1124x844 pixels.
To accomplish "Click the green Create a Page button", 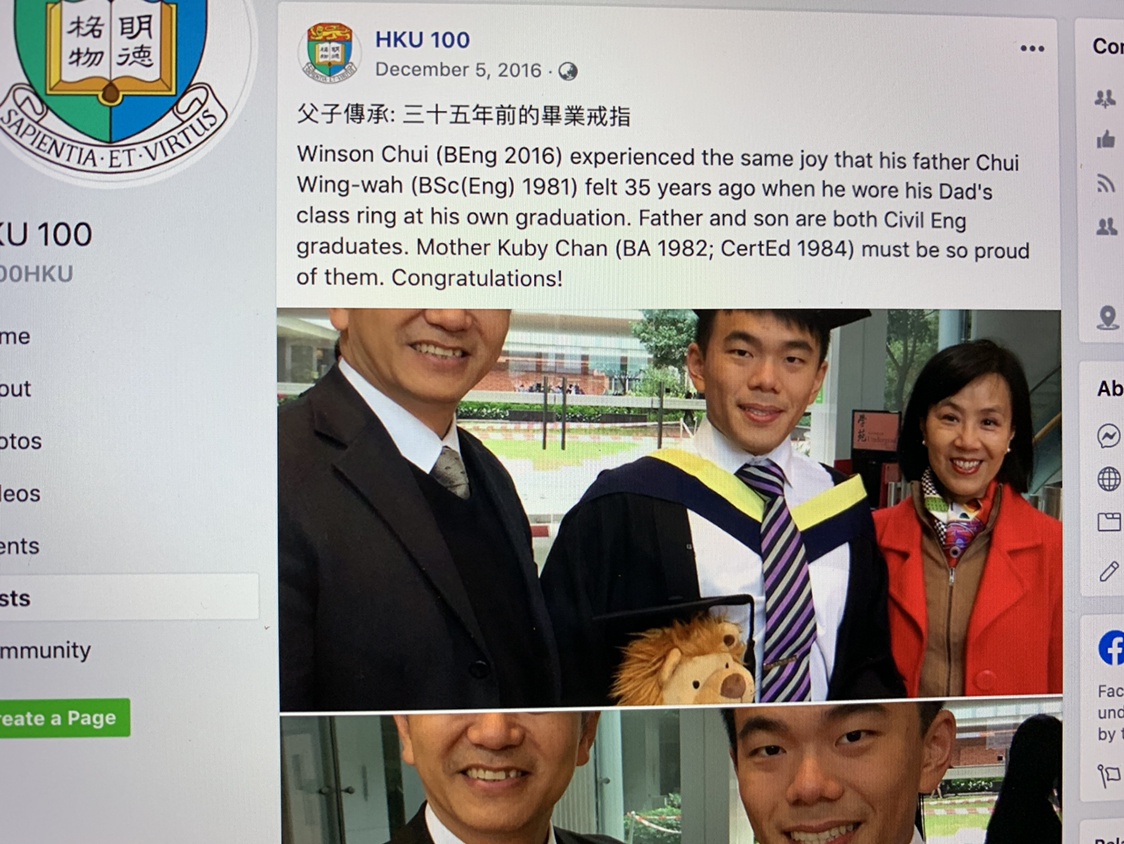I will [x=65, y=718].
